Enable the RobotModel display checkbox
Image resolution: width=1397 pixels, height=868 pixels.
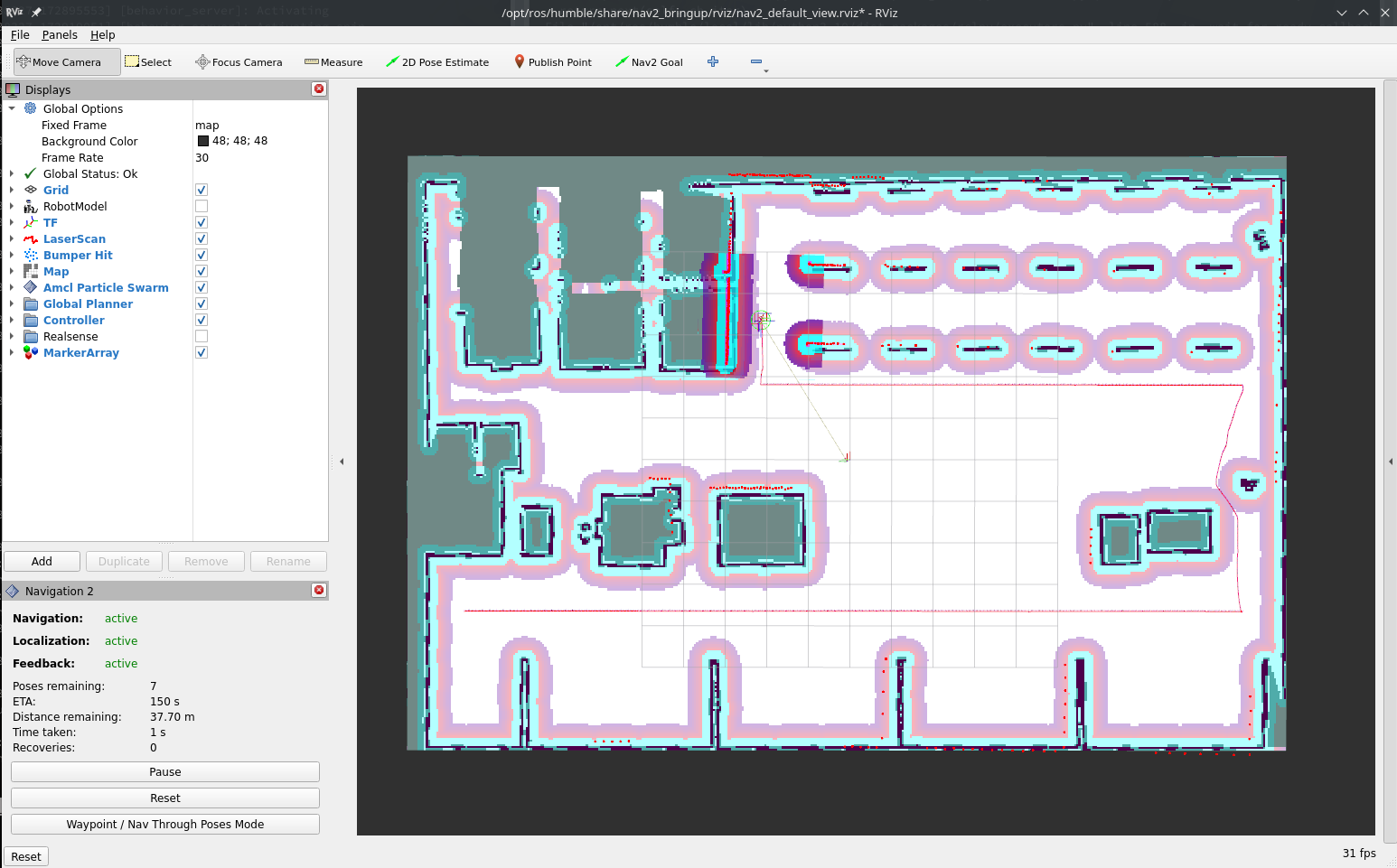coord(202,206)
